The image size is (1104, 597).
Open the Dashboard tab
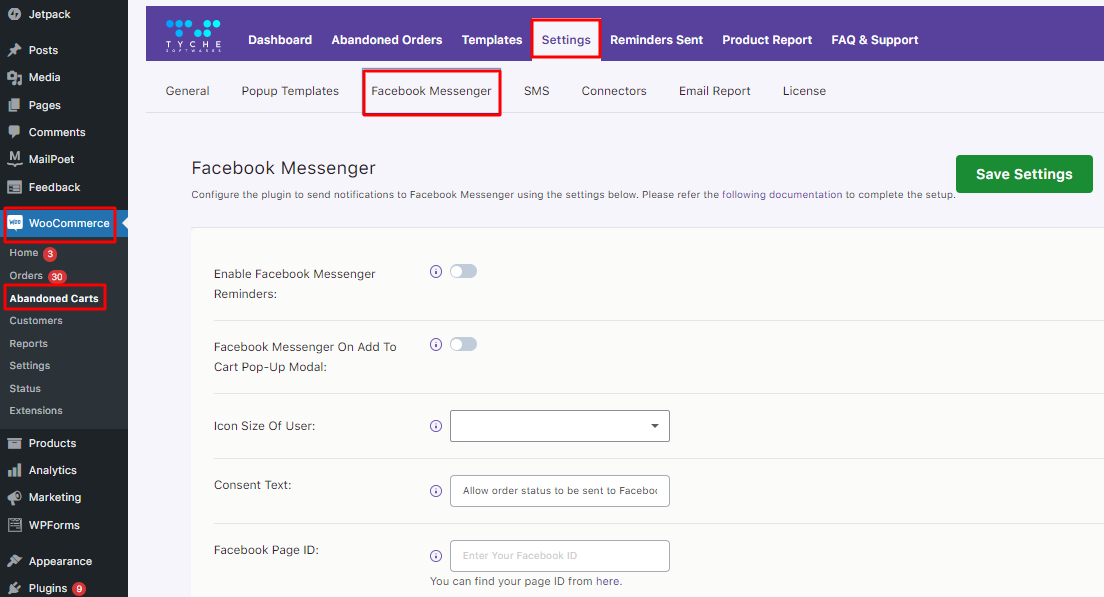pyautogui.click(x=280, y=40)
